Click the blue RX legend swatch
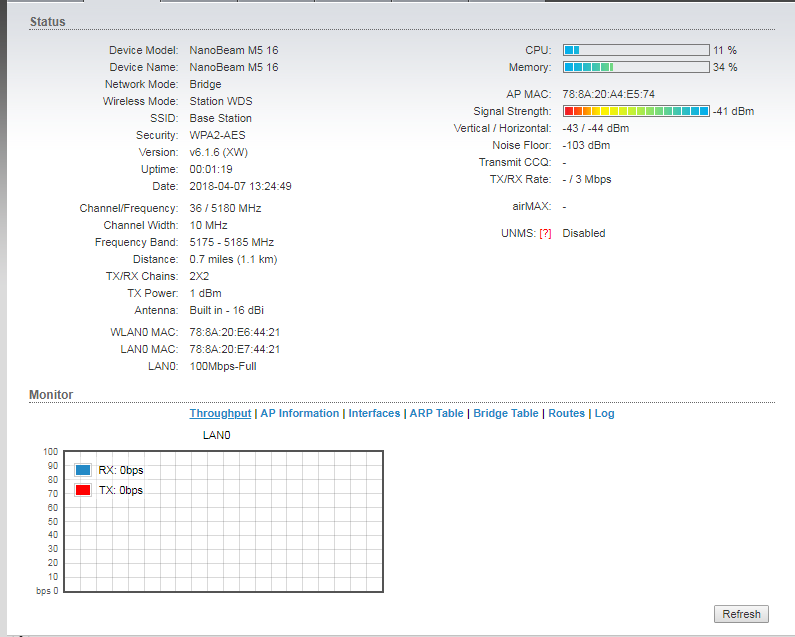Screen dimensions: 795x637 pos(83,470)
